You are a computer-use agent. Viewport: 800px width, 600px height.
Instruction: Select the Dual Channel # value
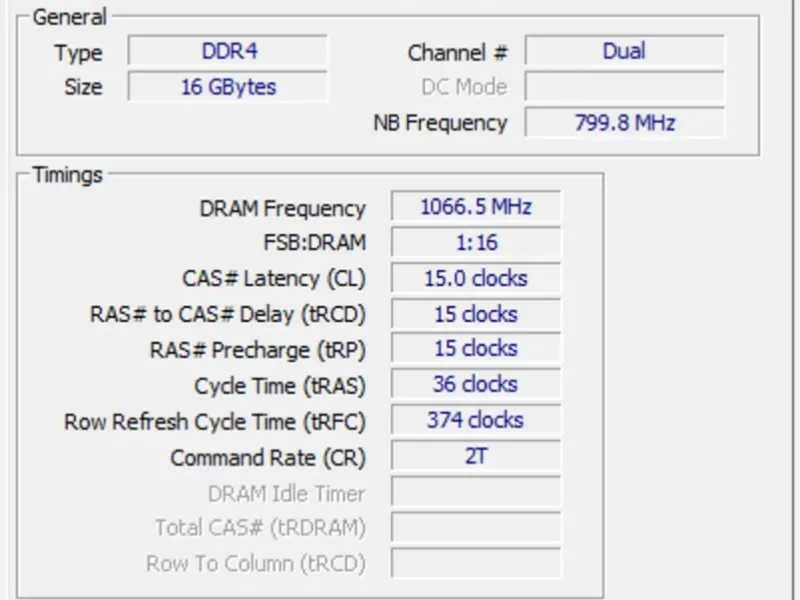(624, 51)
